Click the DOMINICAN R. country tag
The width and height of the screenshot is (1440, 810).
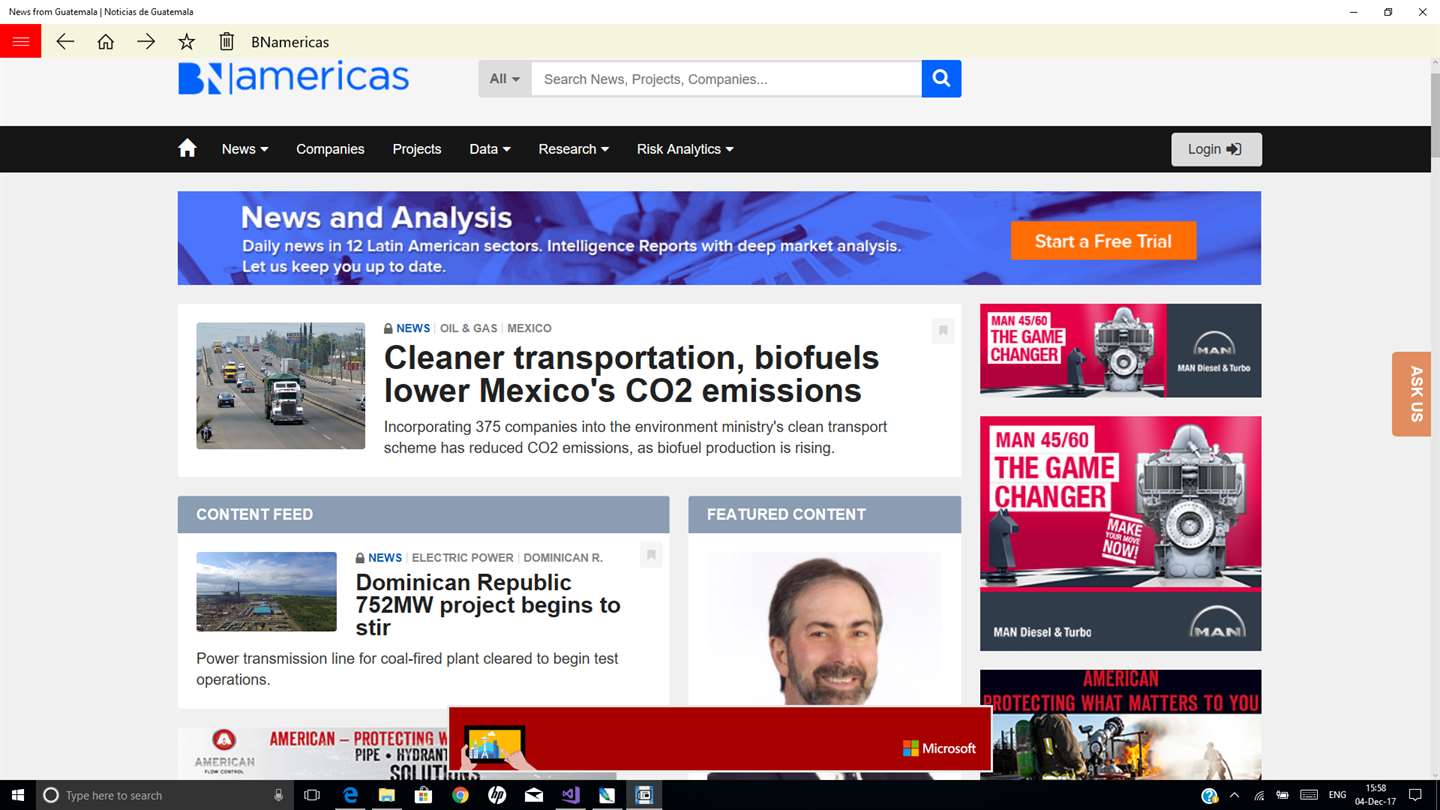(x=563, y=558)
